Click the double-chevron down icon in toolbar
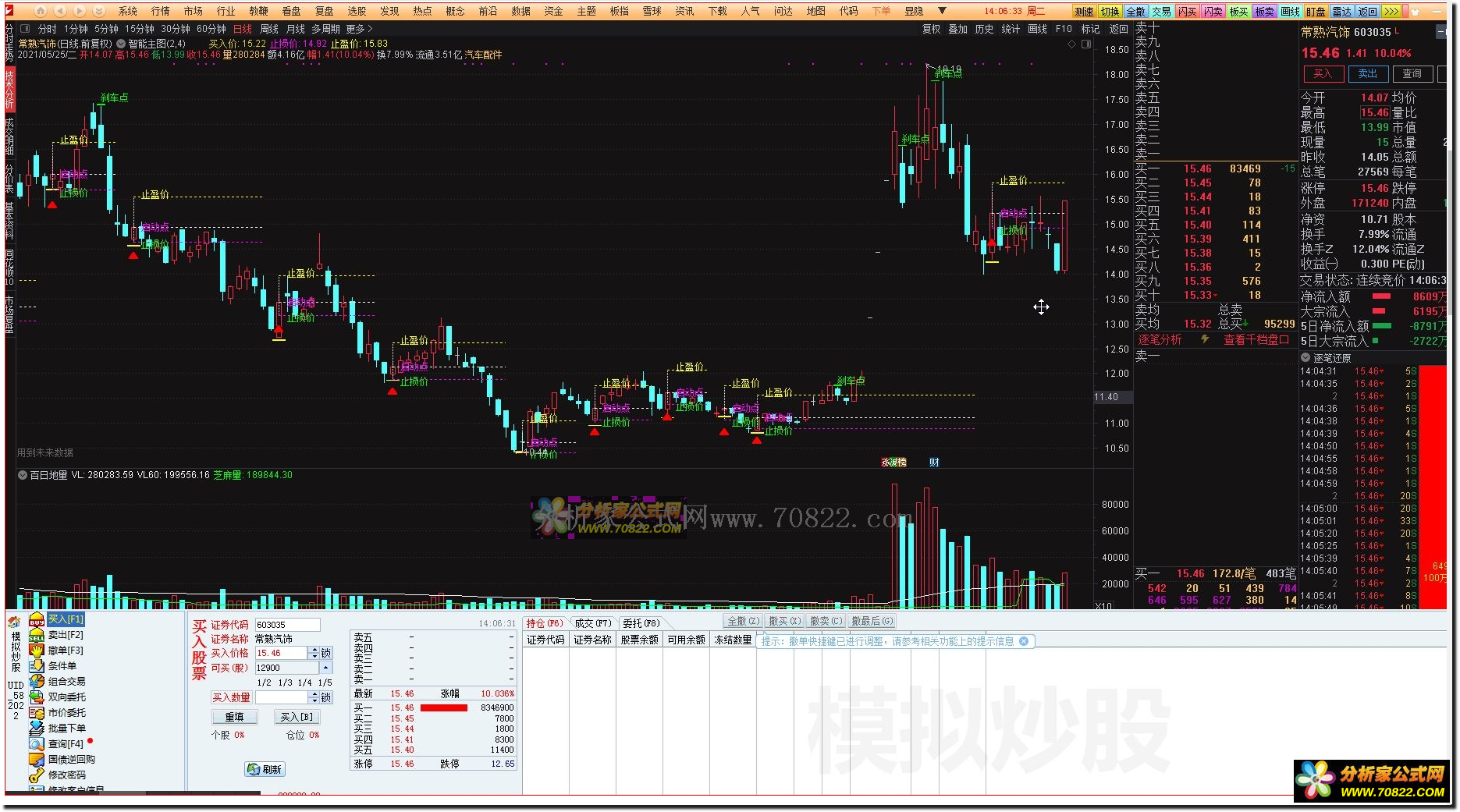The width and height of the screenshot is (1460, 812). coord(99,11)
